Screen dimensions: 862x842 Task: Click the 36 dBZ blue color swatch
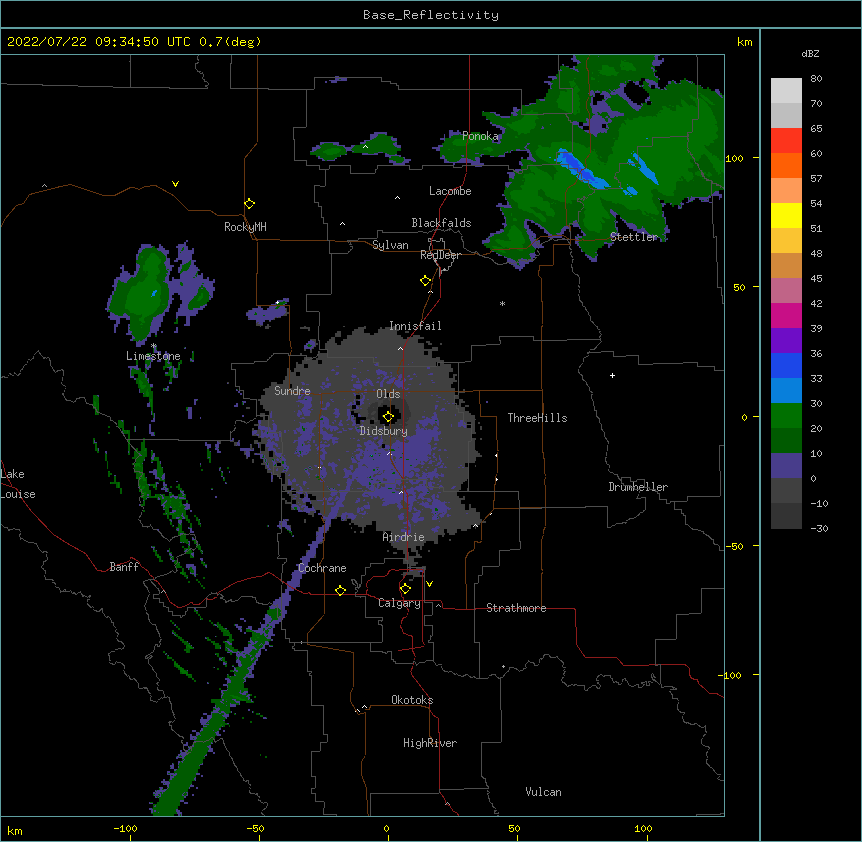click(x=786, y=365)
